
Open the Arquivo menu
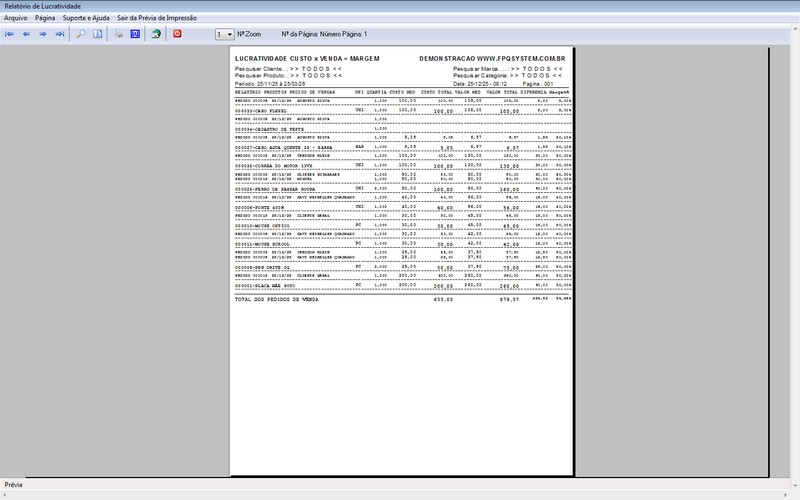tap(16, 18)
